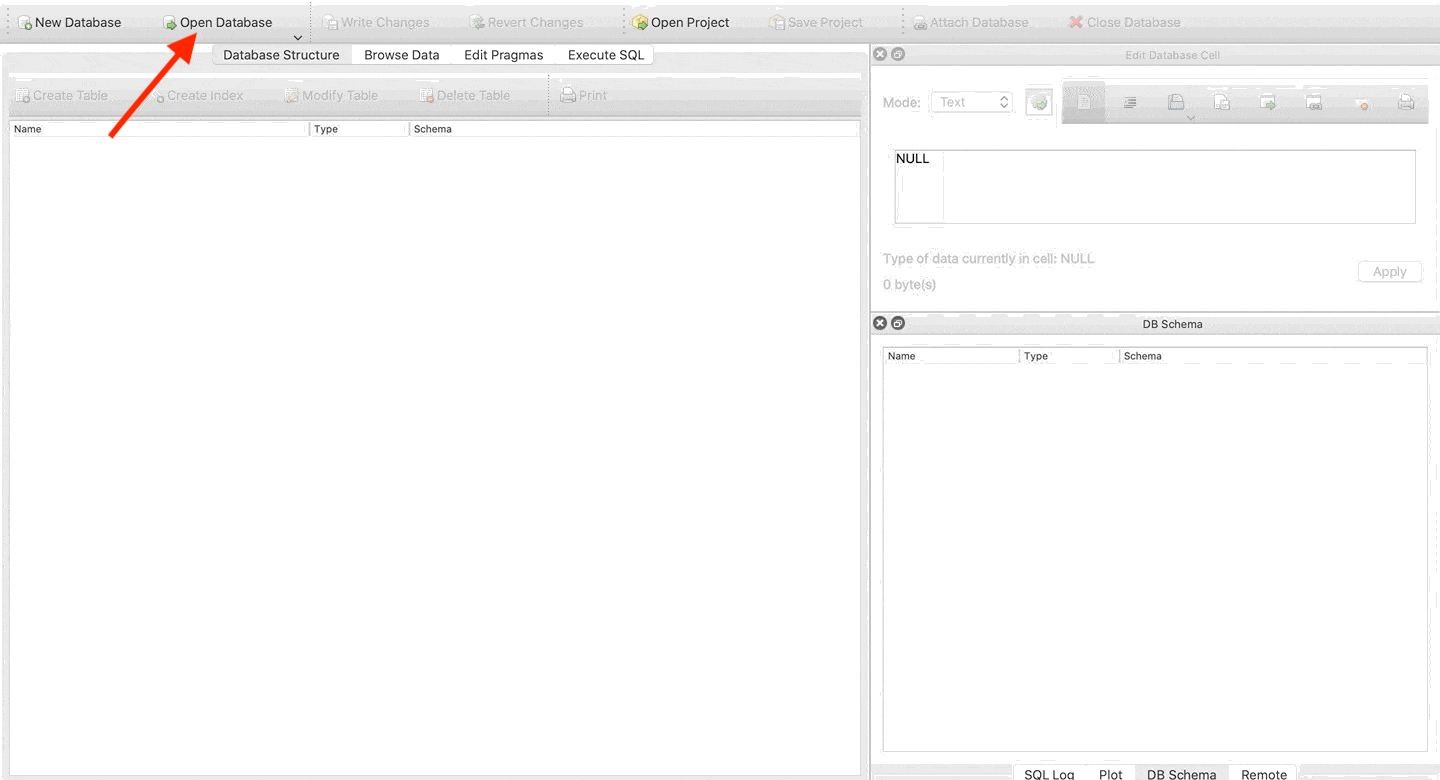Click the export to file icon with green arrow
Screen dimensions: 1440x780
coord(1267,102)
